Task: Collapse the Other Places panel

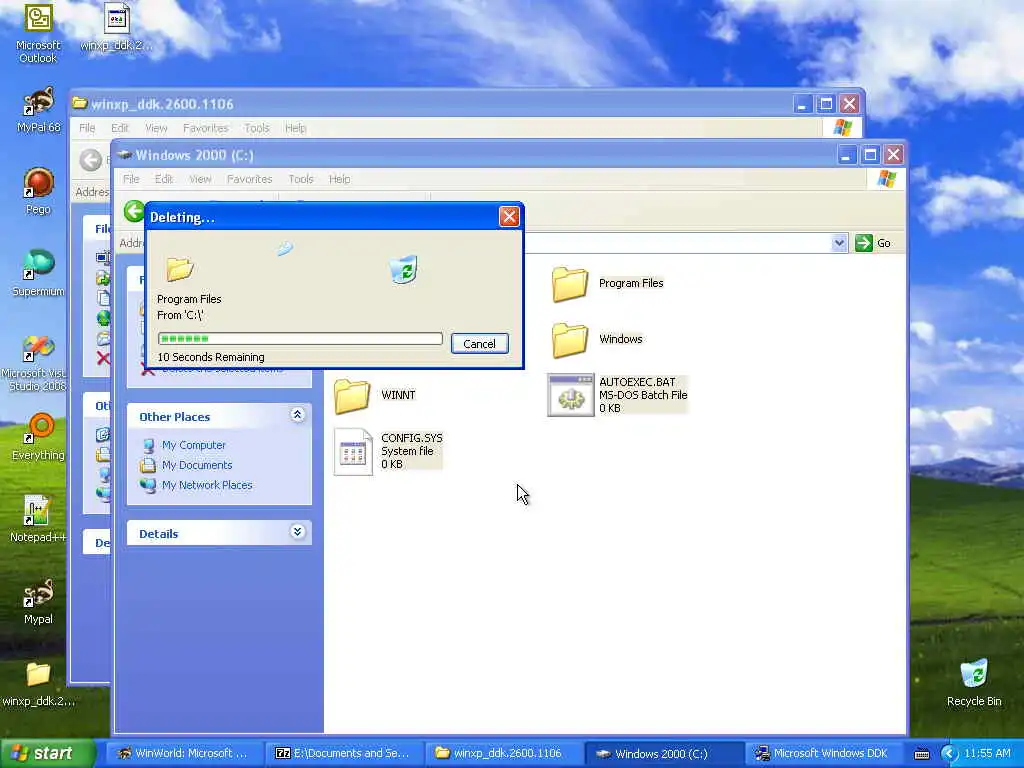Action: pos(297,415)
